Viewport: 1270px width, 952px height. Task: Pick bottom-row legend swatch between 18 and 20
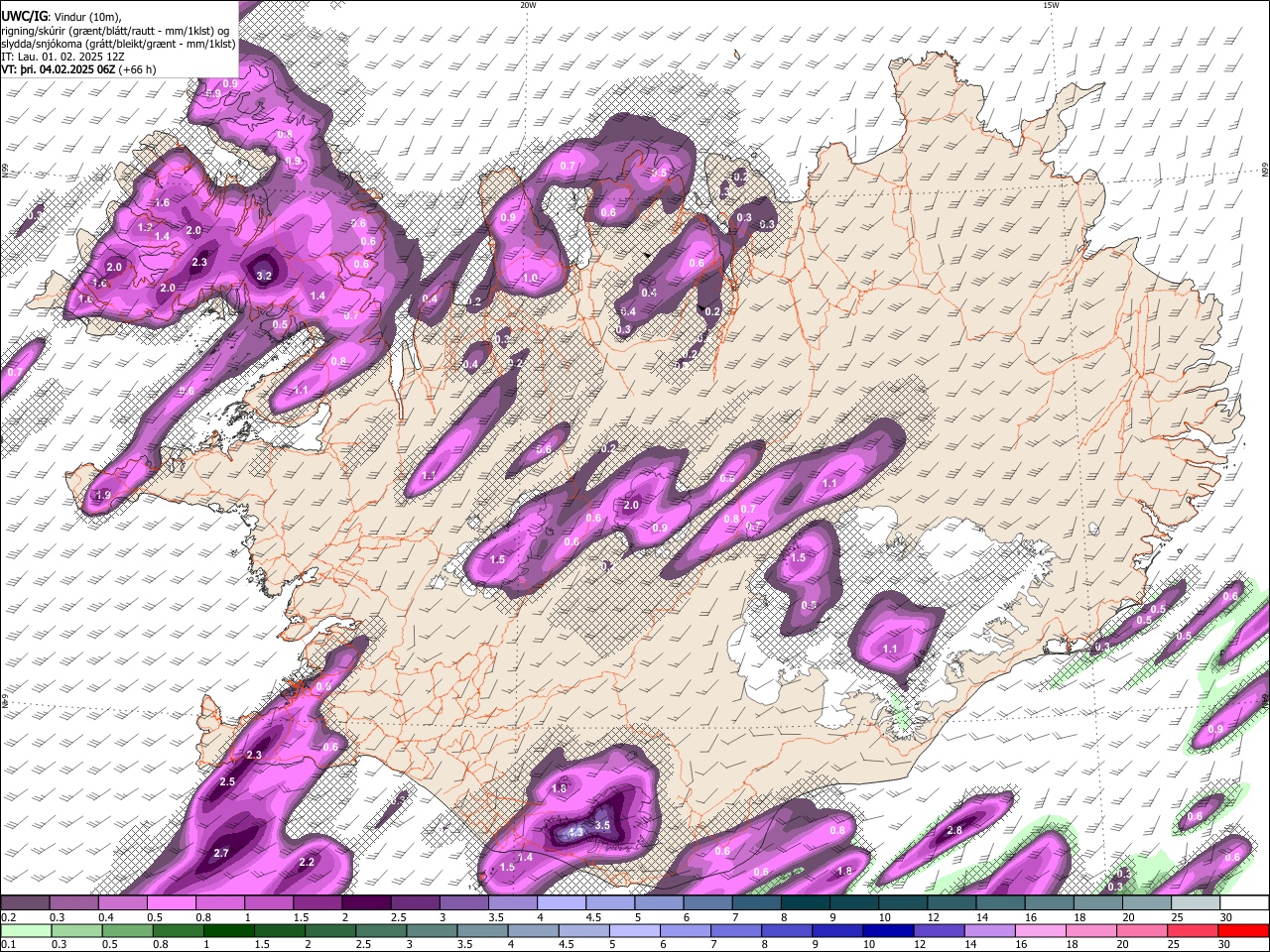pos(1092,930)
